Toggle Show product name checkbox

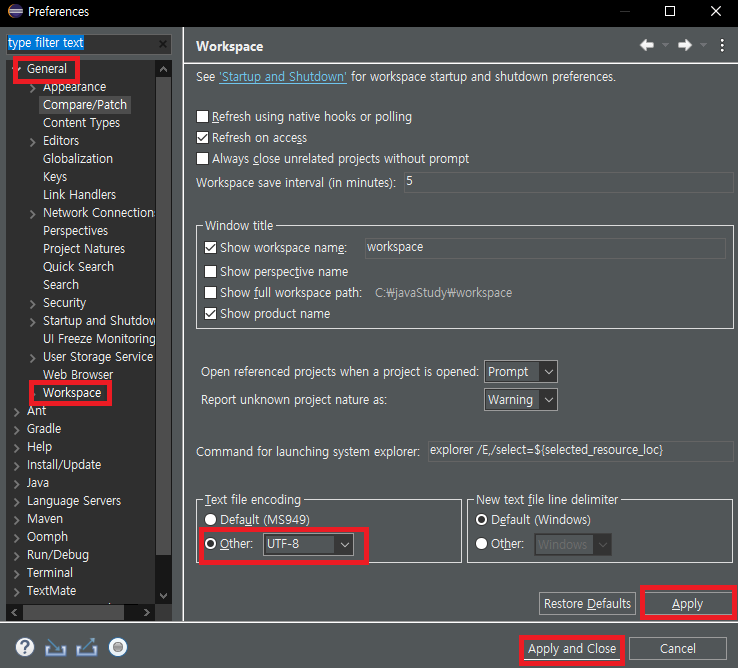[x=210, y=314]
